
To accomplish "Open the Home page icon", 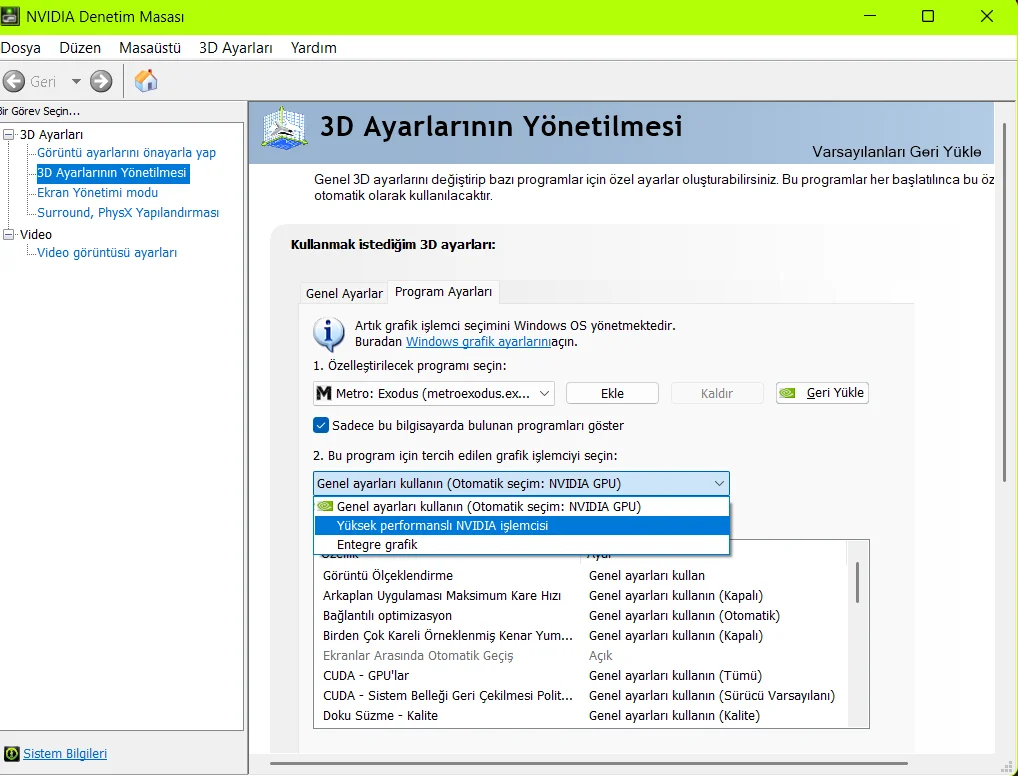I will 145,81.
